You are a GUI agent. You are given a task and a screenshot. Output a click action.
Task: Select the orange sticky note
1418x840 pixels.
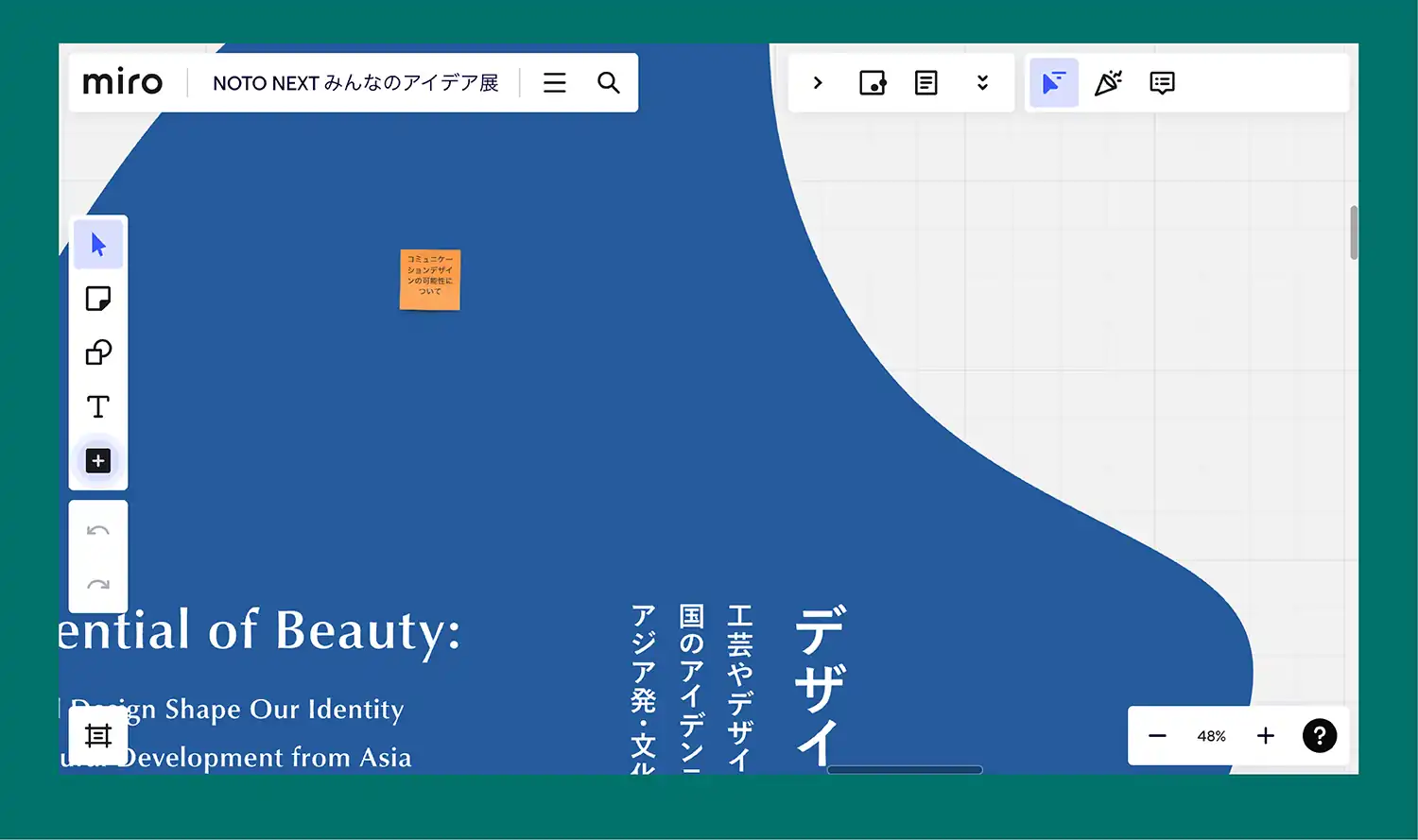tap(430, 280)
